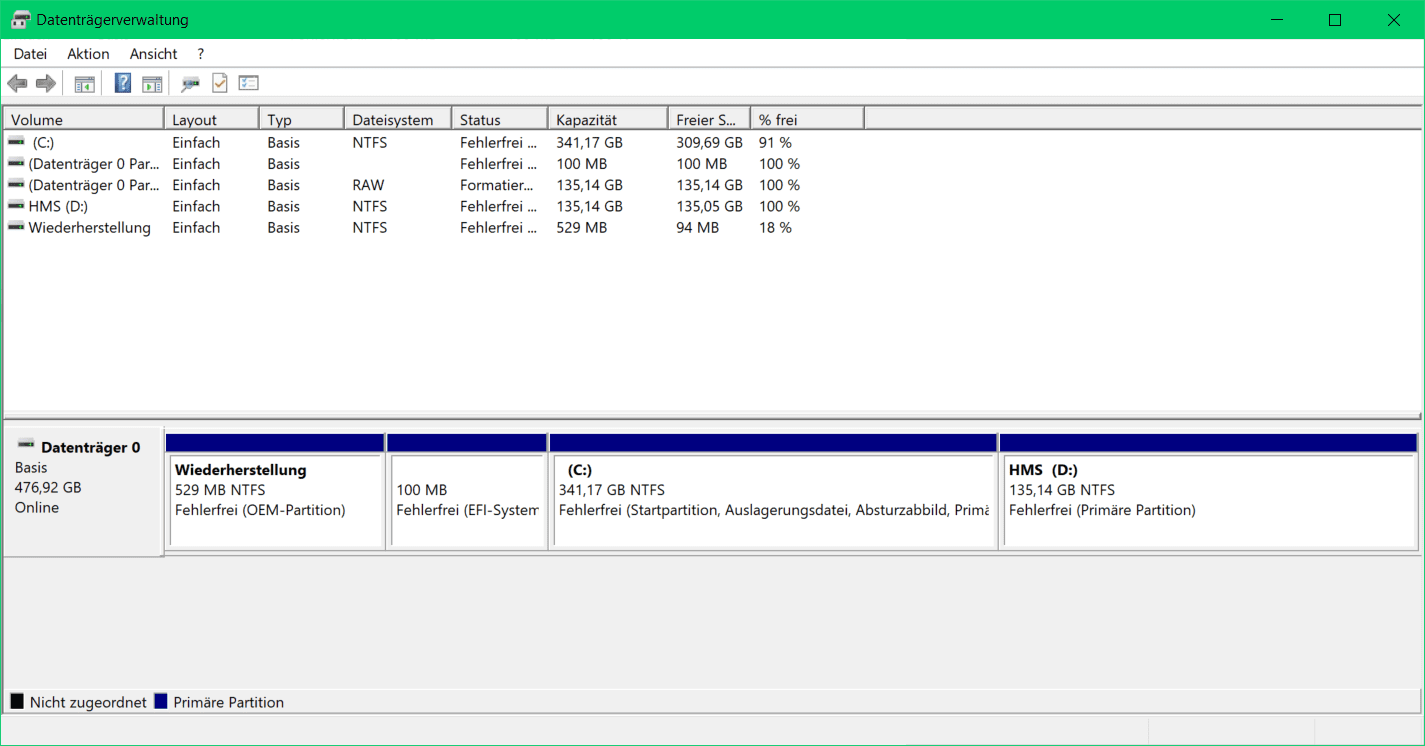
Task: Select the 100 MB EFI partition block
Action: [467, 491]
